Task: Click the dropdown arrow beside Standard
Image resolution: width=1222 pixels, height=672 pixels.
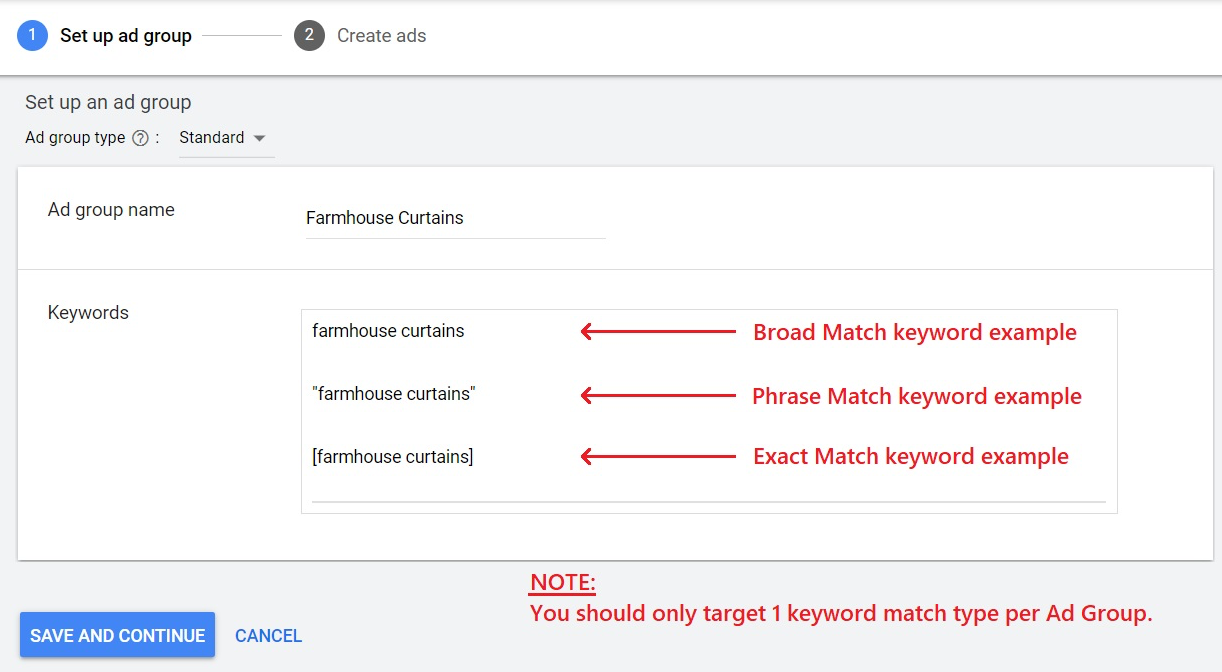Action: point(259,139)
